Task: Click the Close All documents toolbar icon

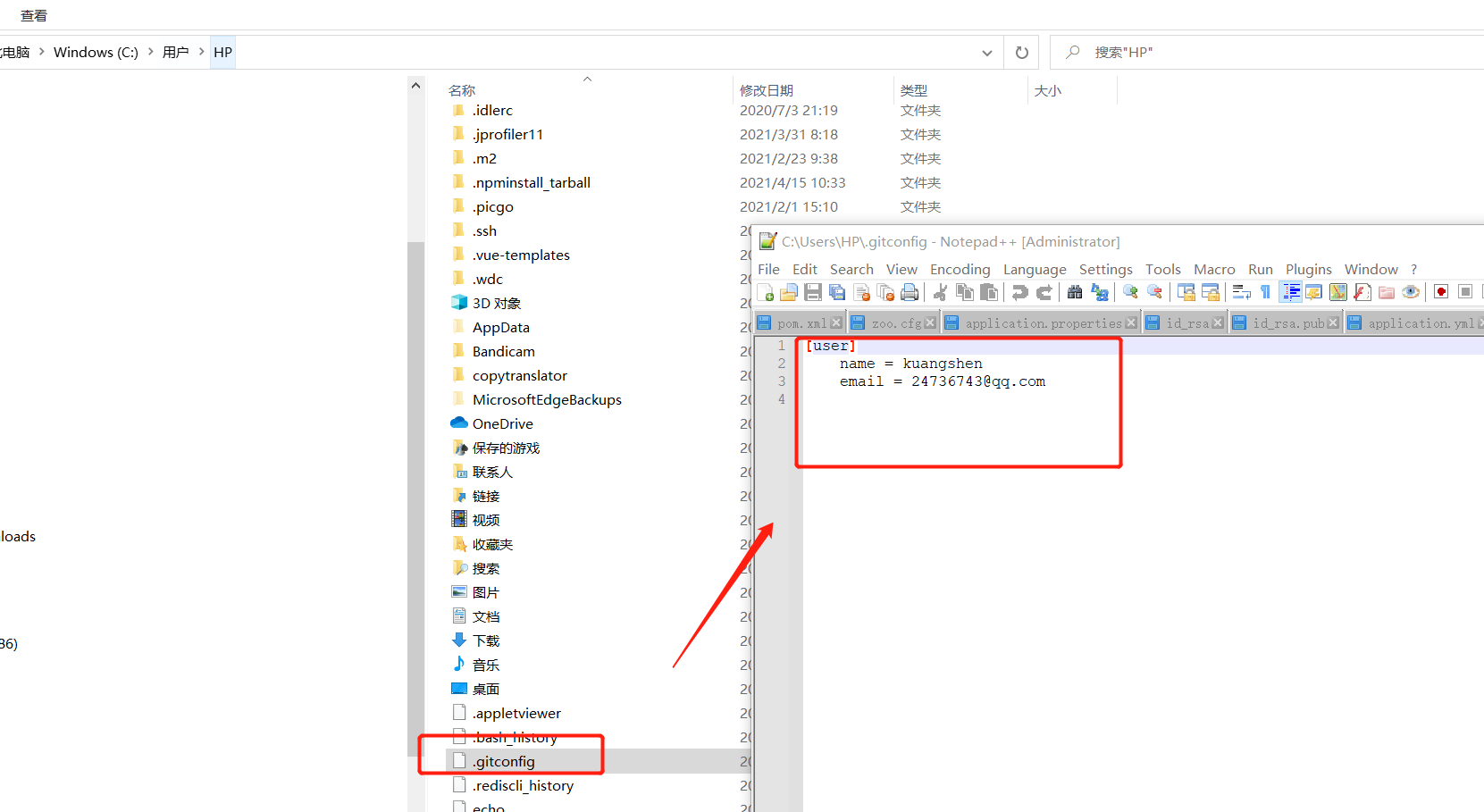Action: coord(886,292)
